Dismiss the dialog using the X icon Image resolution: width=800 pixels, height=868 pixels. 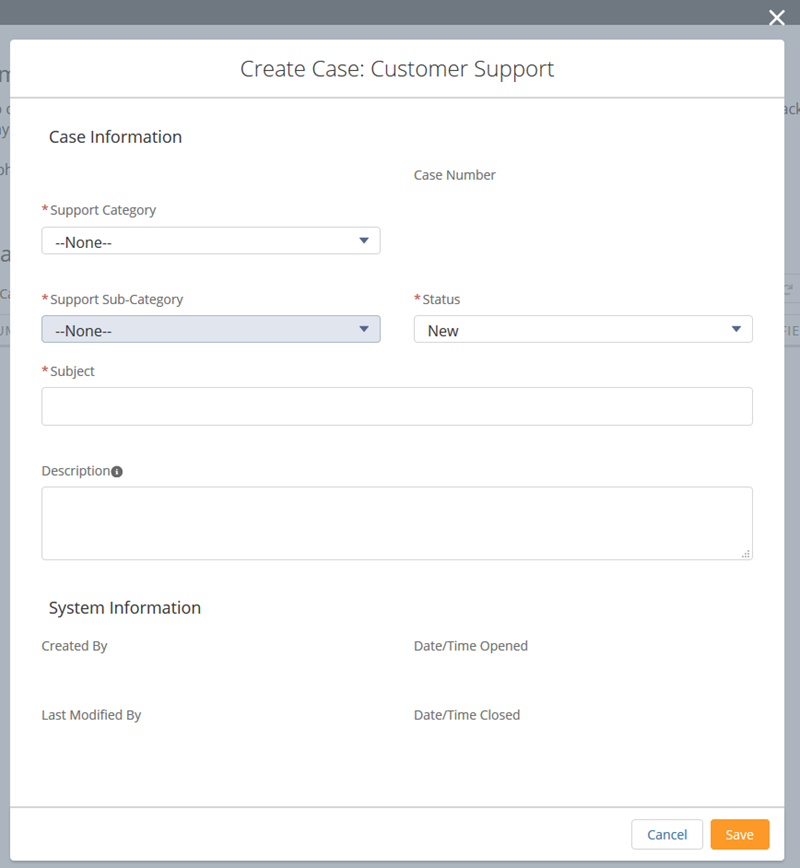click(x=777, y=18)
